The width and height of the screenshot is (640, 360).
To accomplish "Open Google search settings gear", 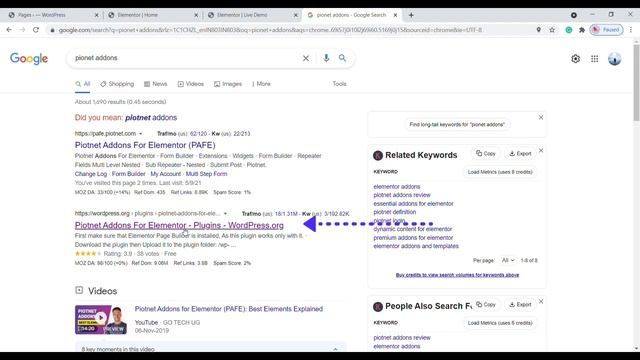I will pos(576,59).
